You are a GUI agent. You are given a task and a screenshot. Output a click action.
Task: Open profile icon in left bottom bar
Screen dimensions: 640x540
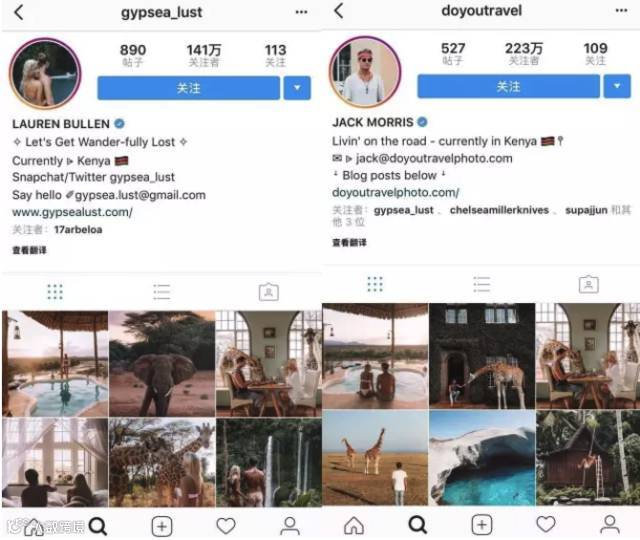point(290,526)
